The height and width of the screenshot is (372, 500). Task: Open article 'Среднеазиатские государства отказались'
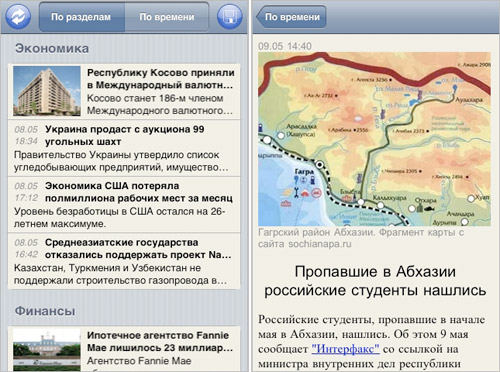point(124,261)
